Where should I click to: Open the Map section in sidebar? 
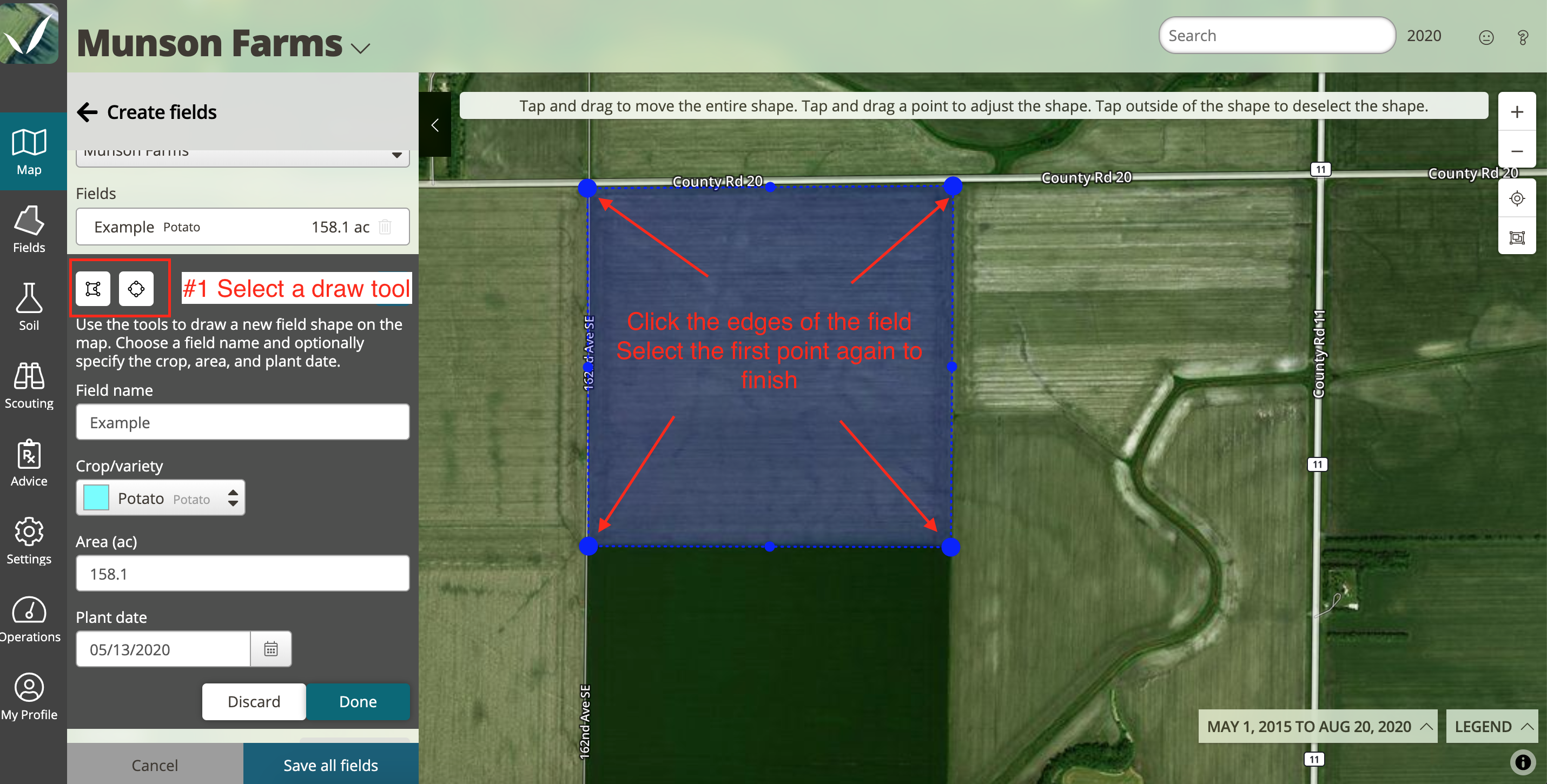tap(29, 152)
